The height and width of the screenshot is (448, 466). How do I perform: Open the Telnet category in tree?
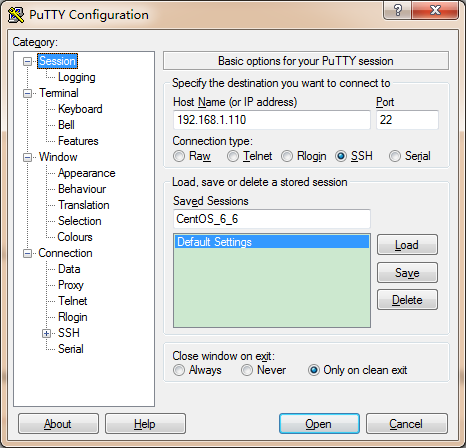coord(72,301)
